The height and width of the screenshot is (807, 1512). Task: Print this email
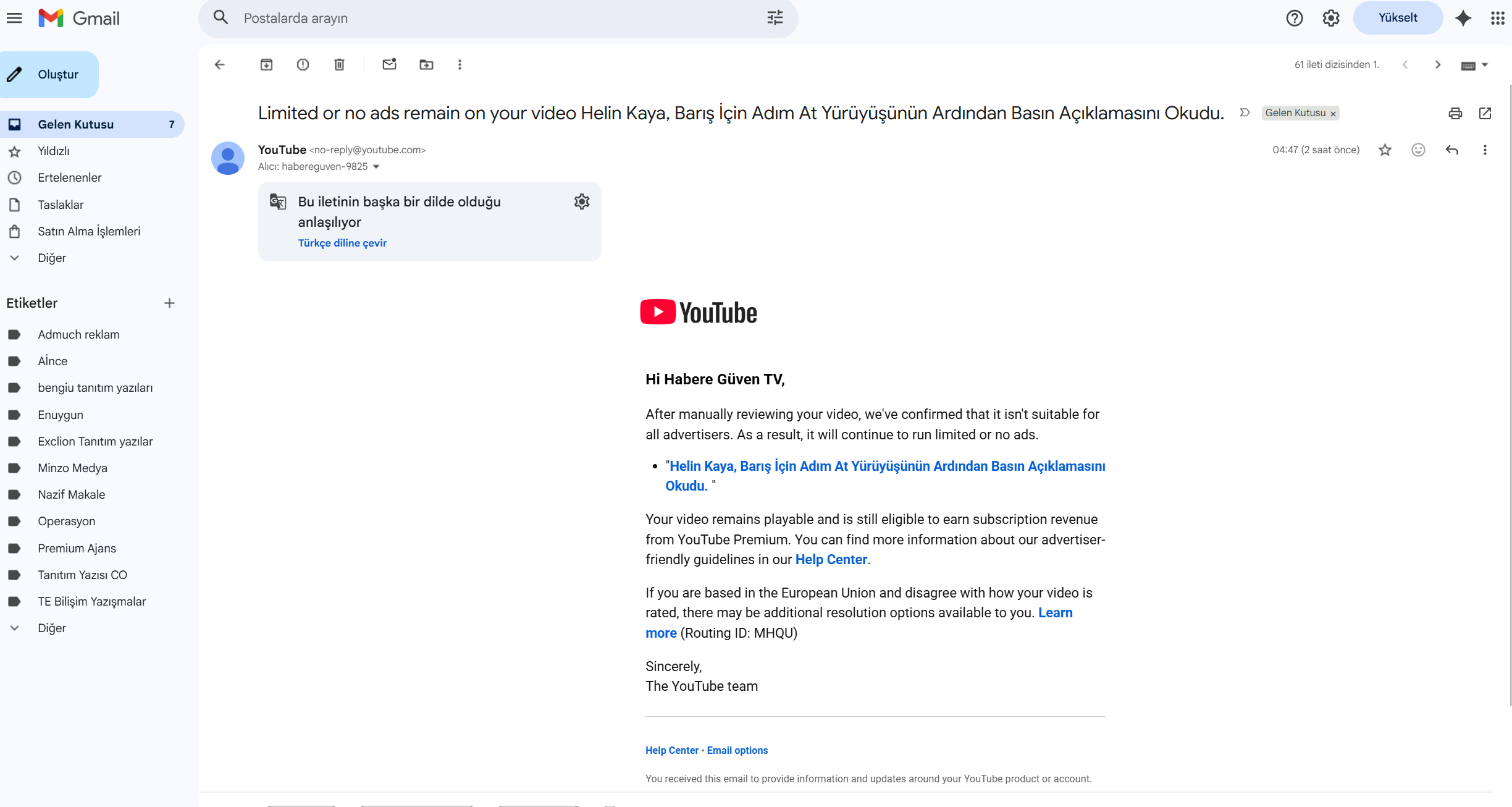click(1455, 113)
